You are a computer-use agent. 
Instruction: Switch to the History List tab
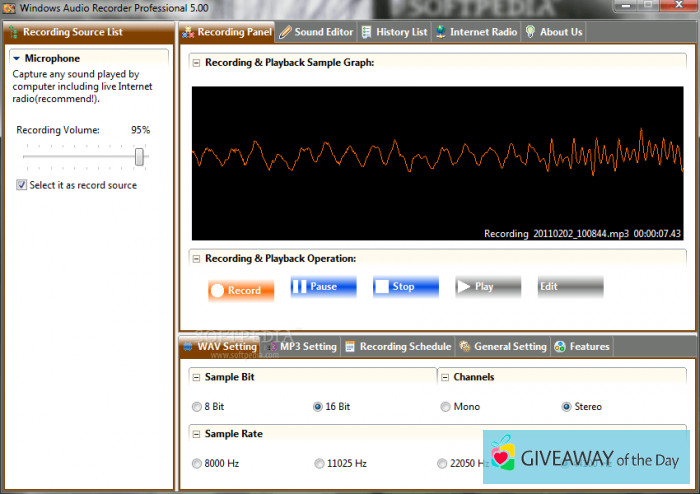[394, 32]
